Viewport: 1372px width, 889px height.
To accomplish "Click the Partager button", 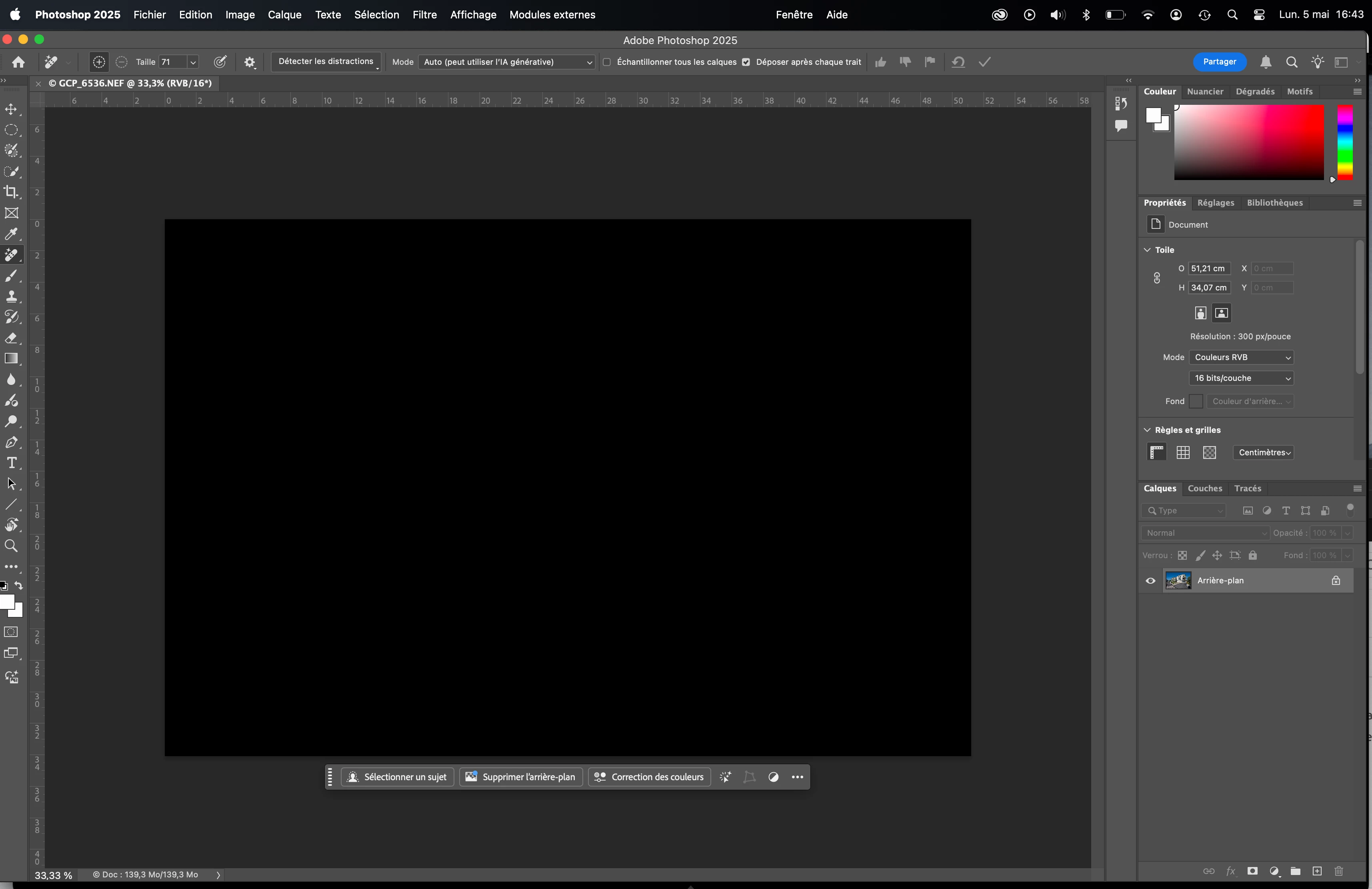I will coord(1219,62).
